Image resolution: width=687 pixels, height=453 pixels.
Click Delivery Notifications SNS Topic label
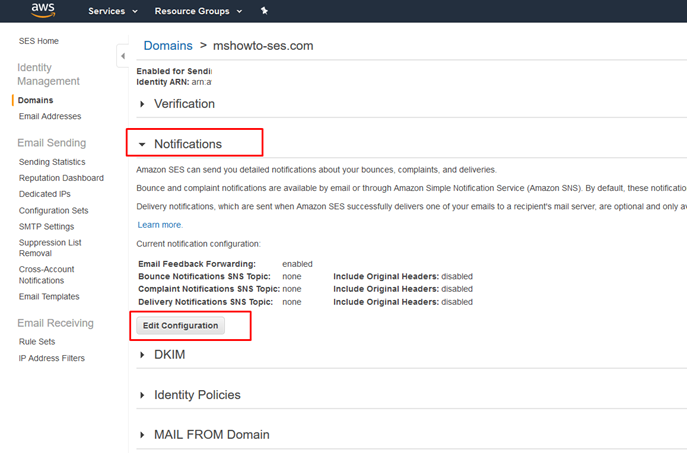(x=205, y=302)
